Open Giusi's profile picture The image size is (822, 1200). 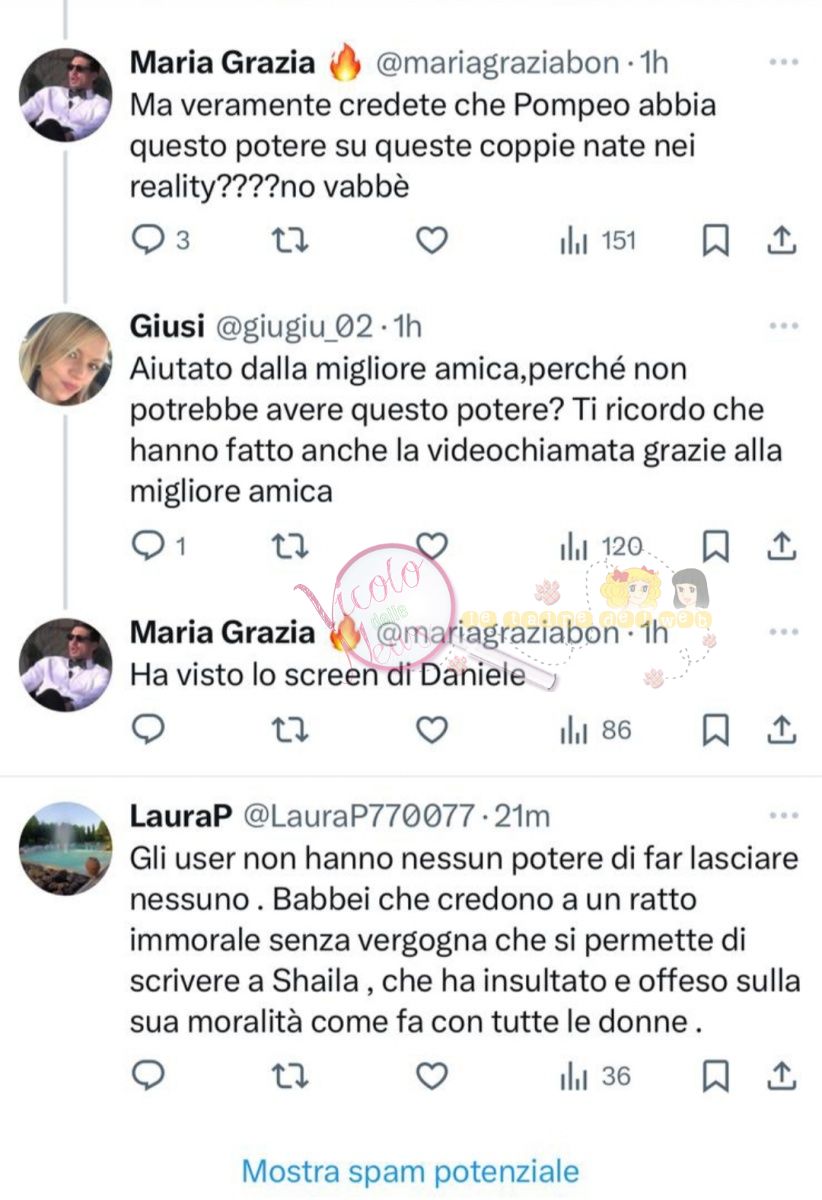click(x=66, y=359)
